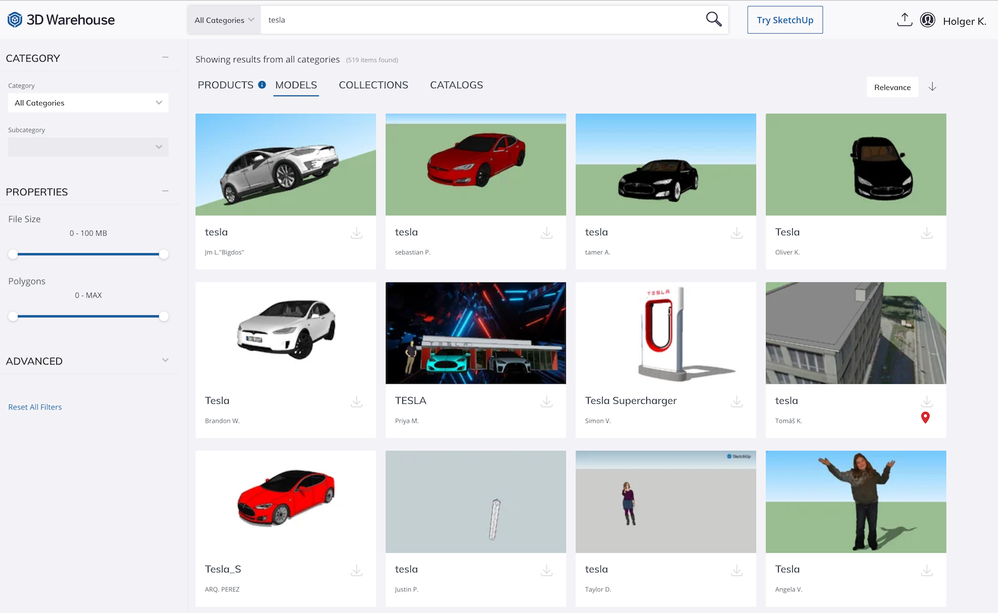Click the 'TESLA' title by Priya M.
The width and height of the screenshot is (998, 613).
[x=411, y=400]
